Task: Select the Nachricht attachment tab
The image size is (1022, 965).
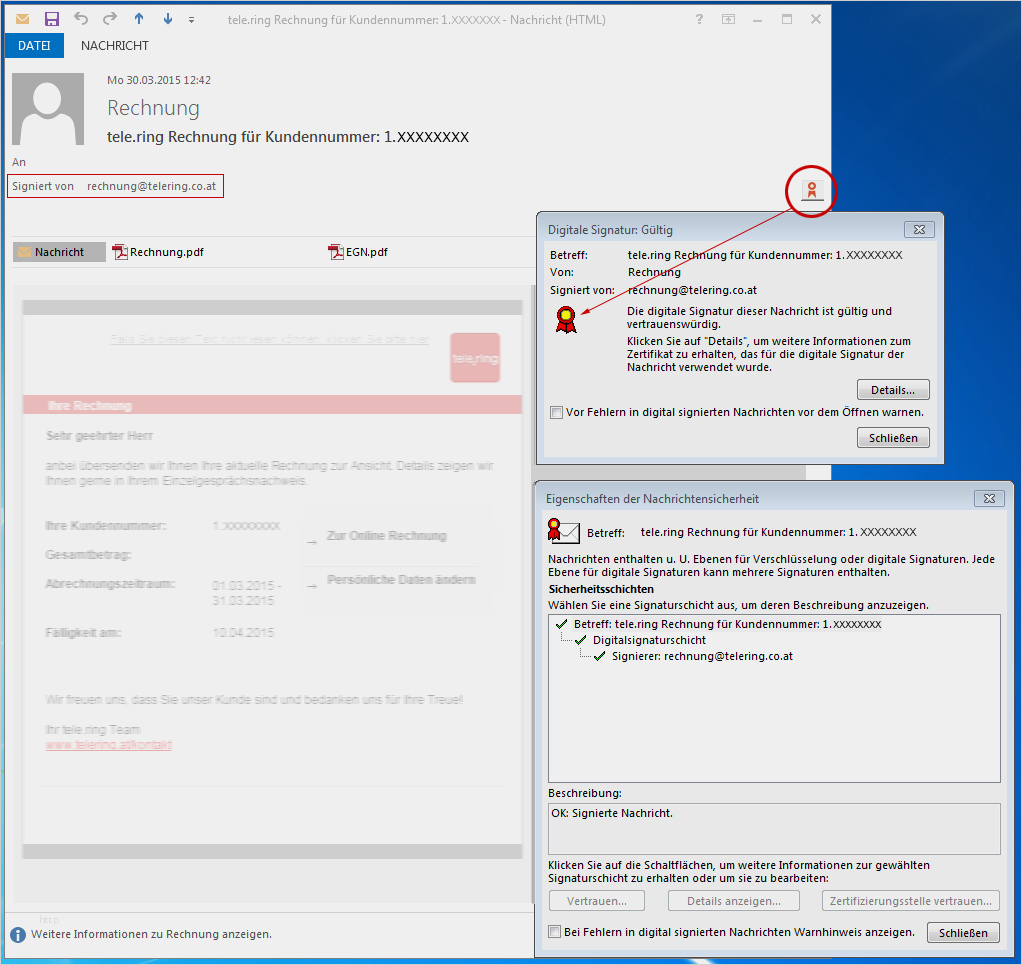Action: [x=59, y=252]
